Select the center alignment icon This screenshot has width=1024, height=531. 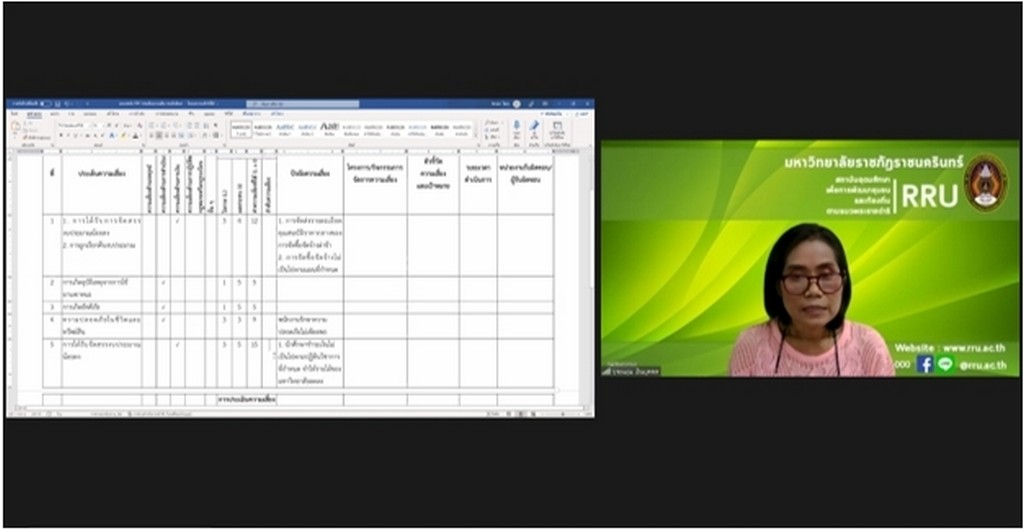159,135
